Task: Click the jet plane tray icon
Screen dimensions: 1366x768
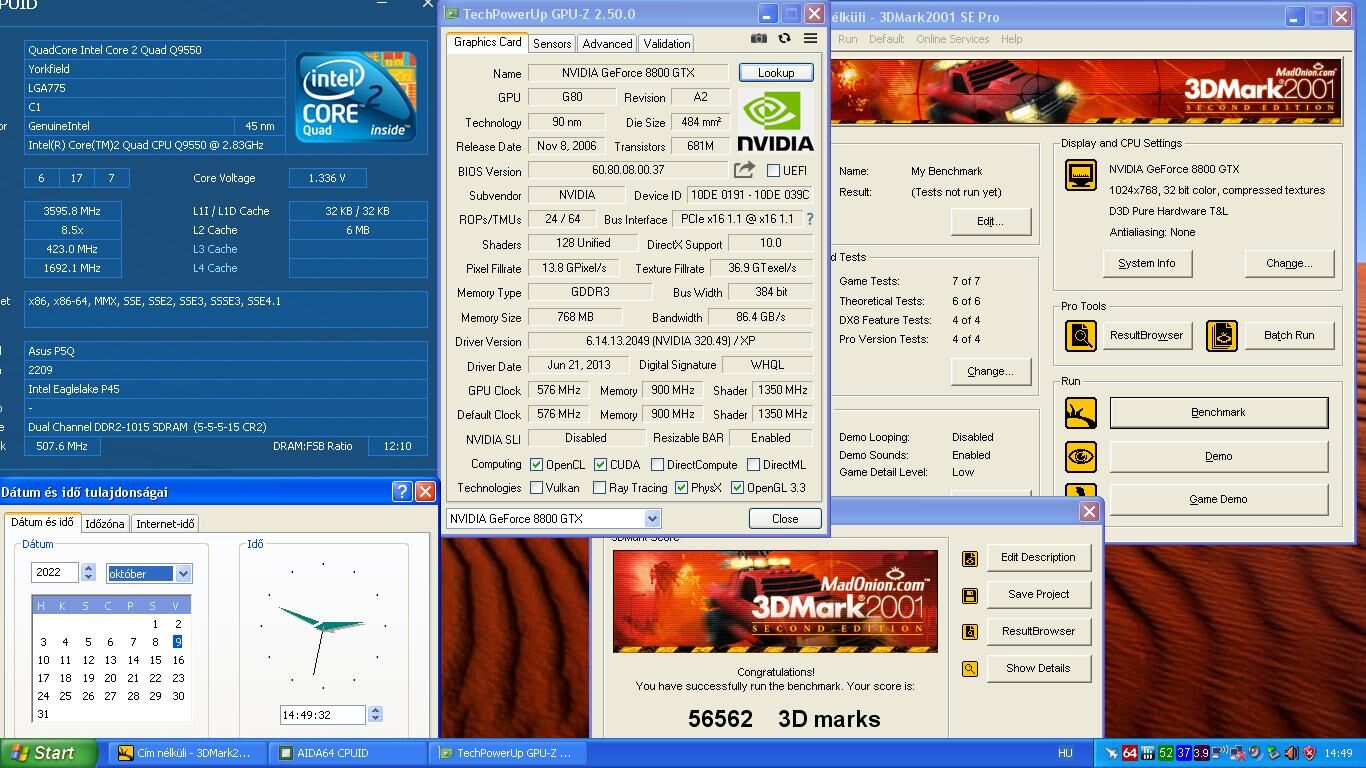Action: [1111, 753]
